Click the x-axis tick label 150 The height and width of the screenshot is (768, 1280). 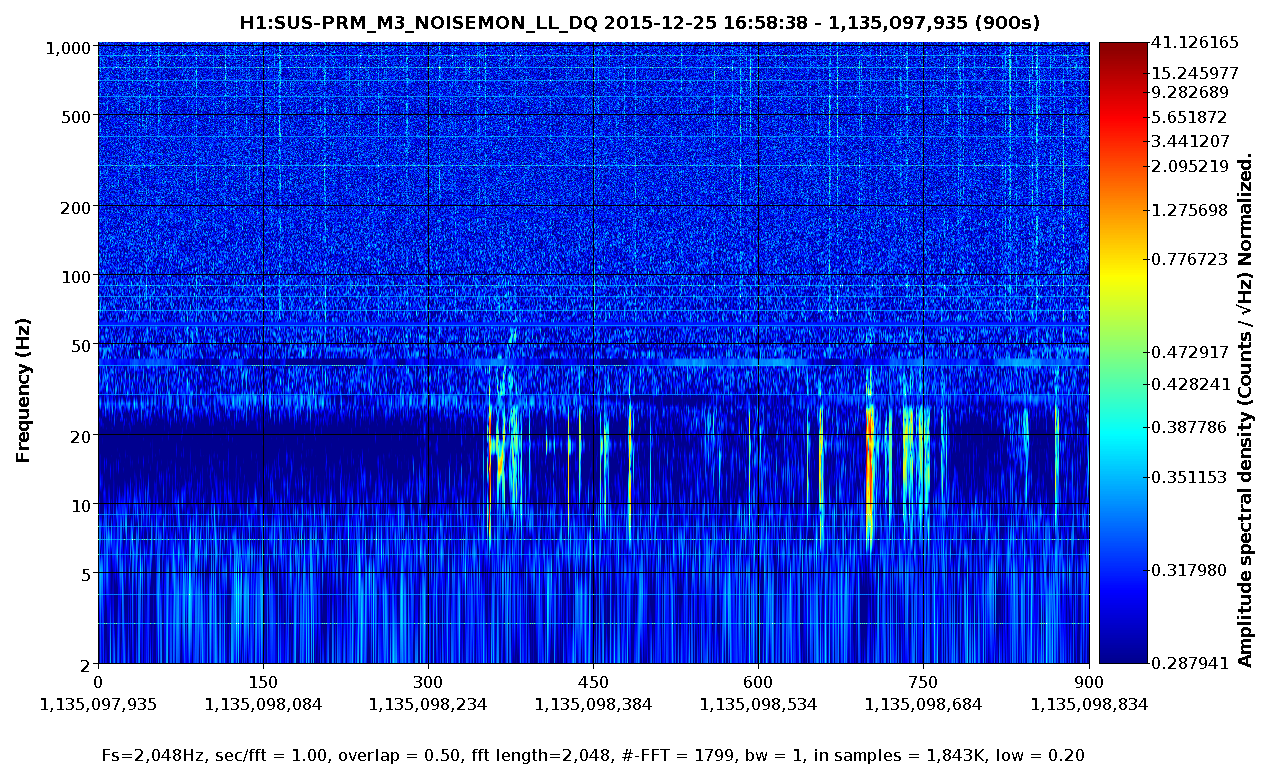click(x=263, y=681)
